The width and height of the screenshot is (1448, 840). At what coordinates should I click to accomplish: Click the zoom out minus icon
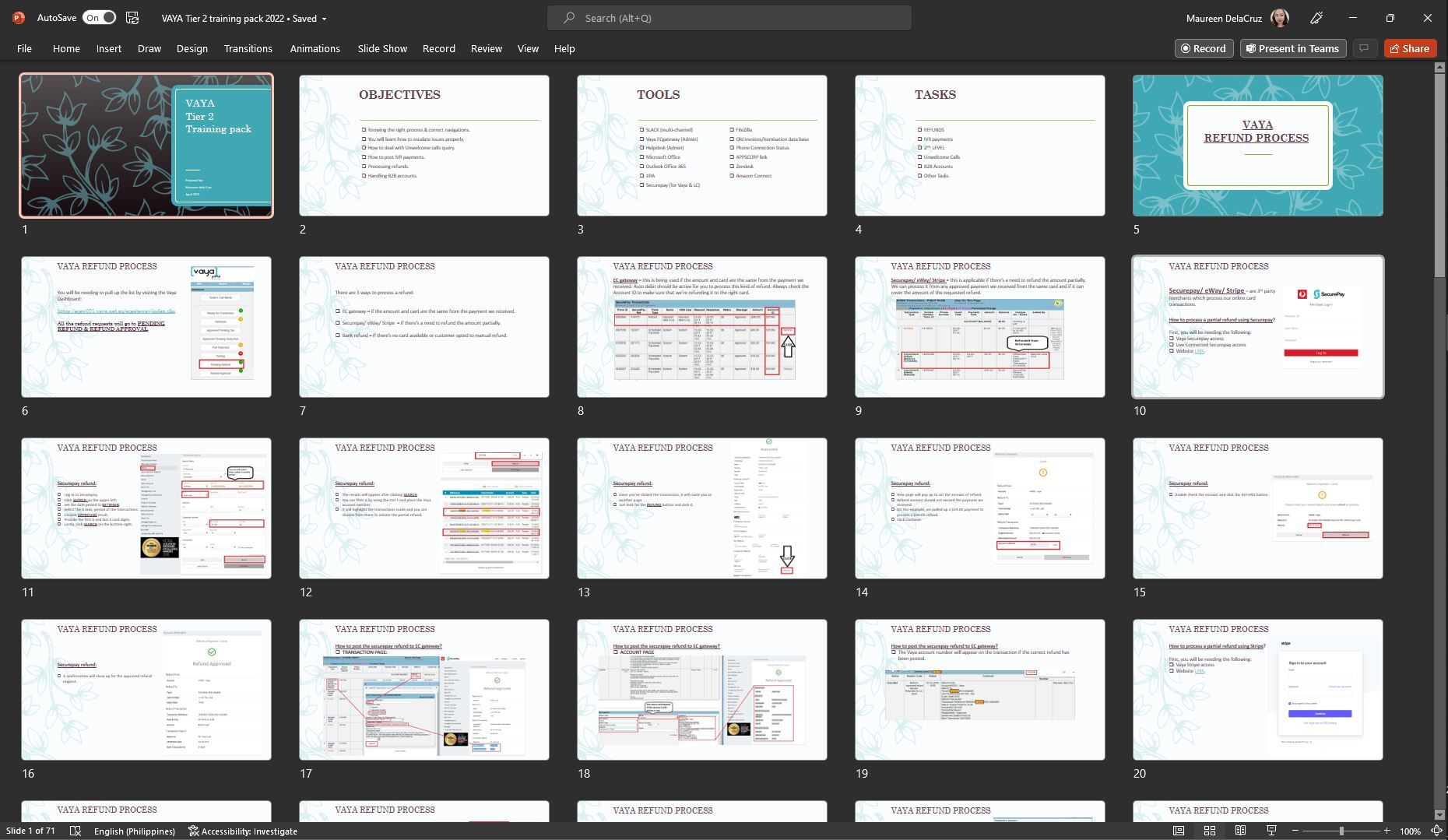1295,831
